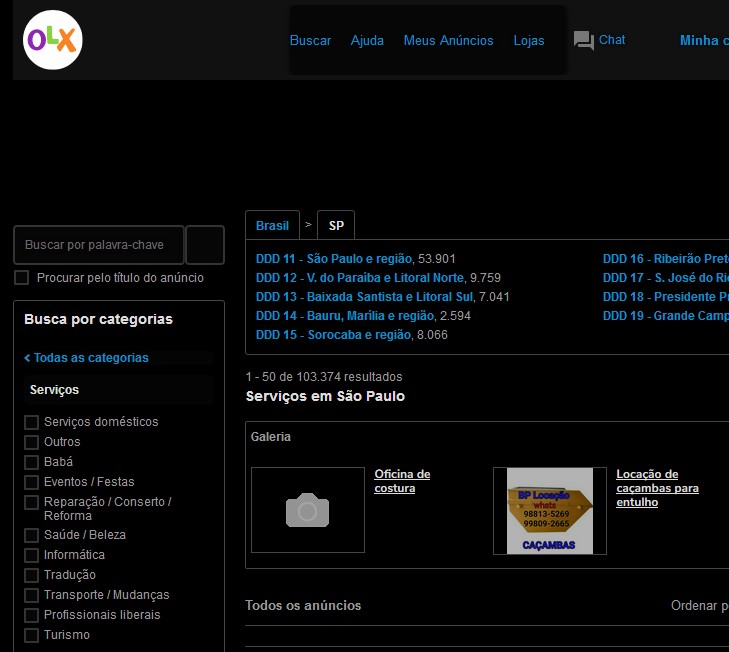Open DDD 11 - São Paulo e região
This screenshot has width=729, height=652.
(x=334, y=259)
